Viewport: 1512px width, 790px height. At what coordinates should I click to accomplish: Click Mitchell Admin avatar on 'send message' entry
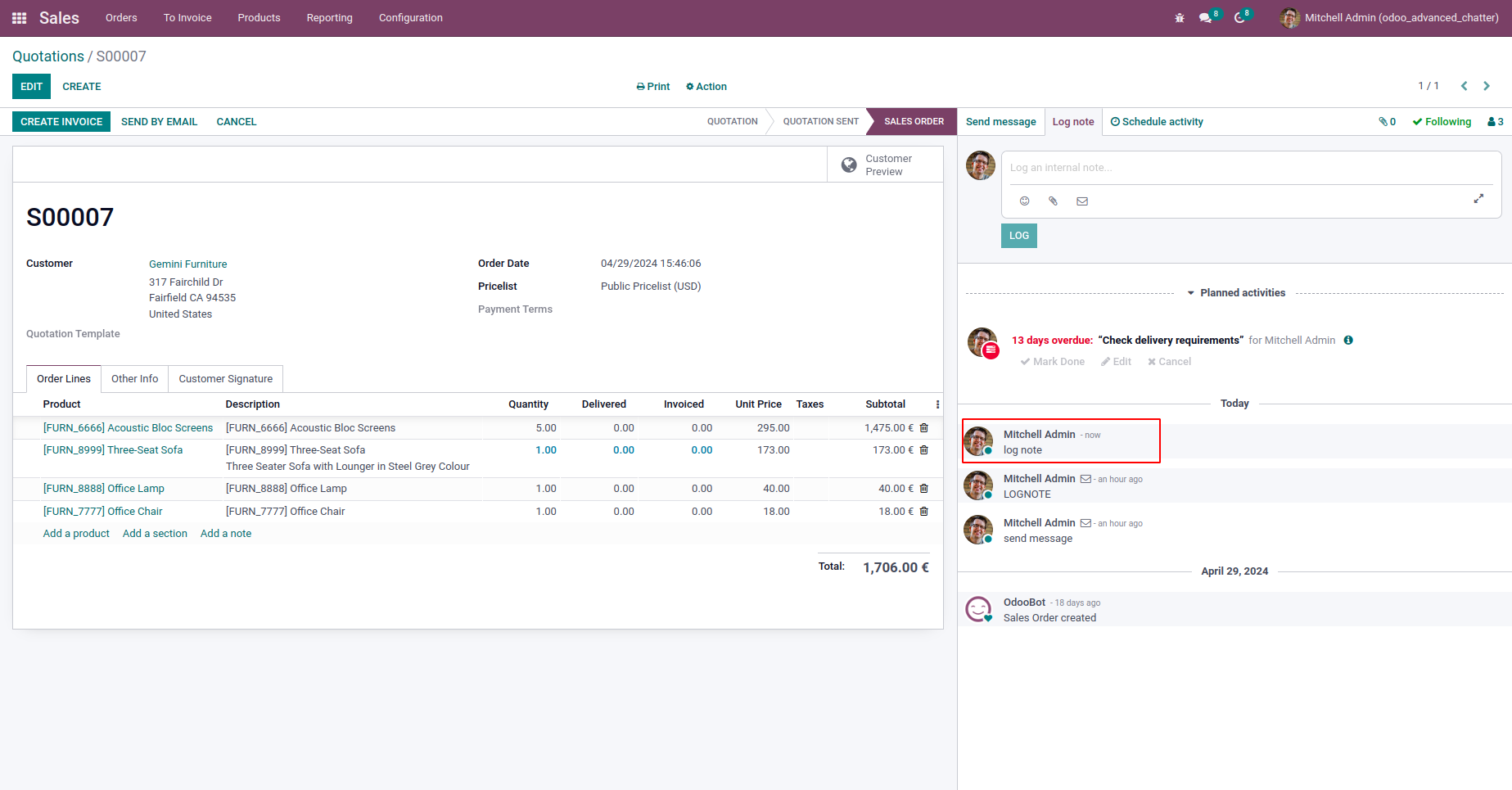click(979, 530)
